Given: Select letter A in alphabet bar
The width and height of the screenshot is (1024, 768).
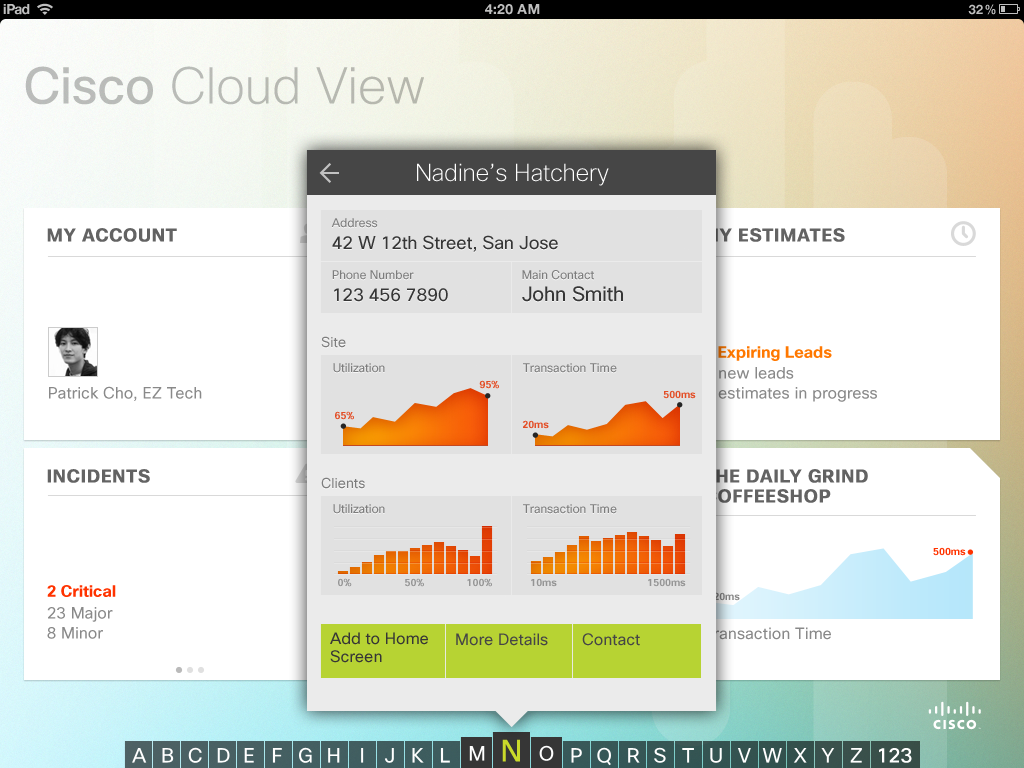Looking at the screenshot, I should click(x=138, y=756).
